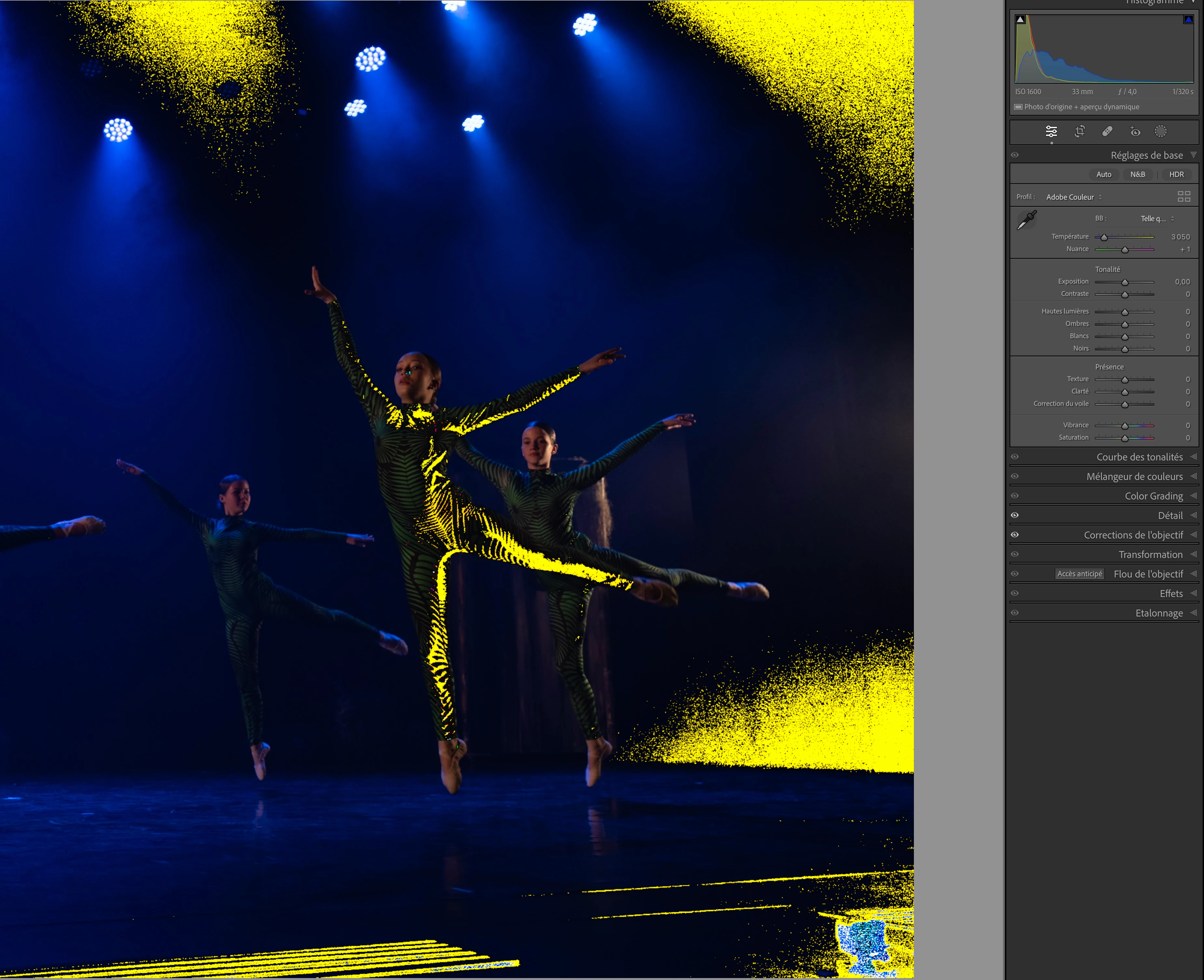Expand the Courbe des tonalités panel
Viewport: 1204px width, 980px height.
1139,457
